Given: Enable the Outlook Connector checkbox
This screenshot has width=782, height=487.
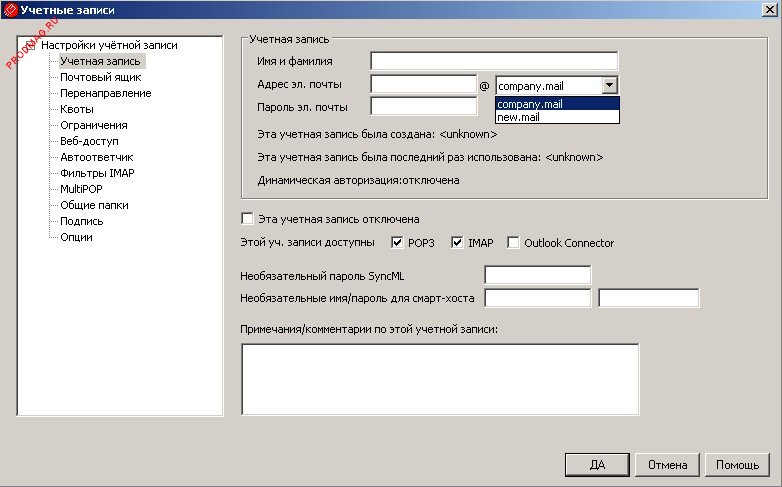Looking at the screenshot, I should pyautogui.click(x=514, y=243).
